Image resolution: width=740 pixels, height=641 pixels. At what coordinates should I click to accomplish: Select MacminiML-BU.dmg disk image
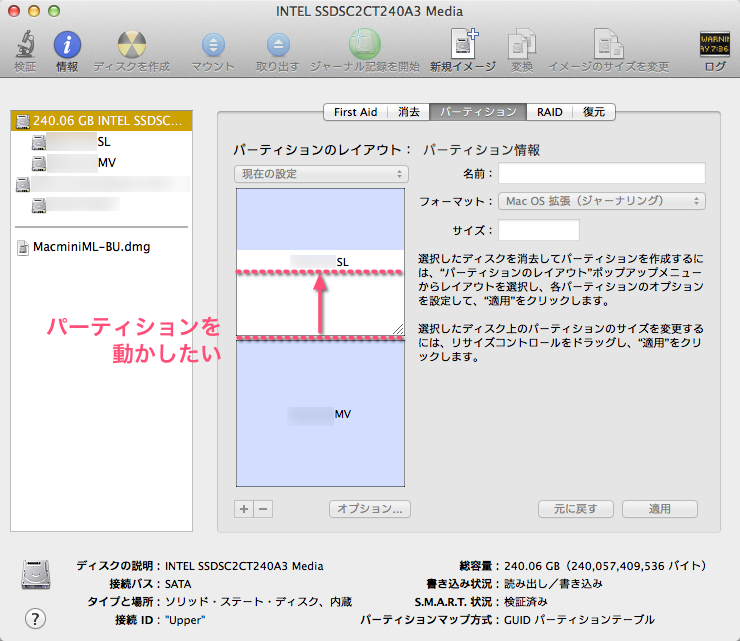click(101, 247)
